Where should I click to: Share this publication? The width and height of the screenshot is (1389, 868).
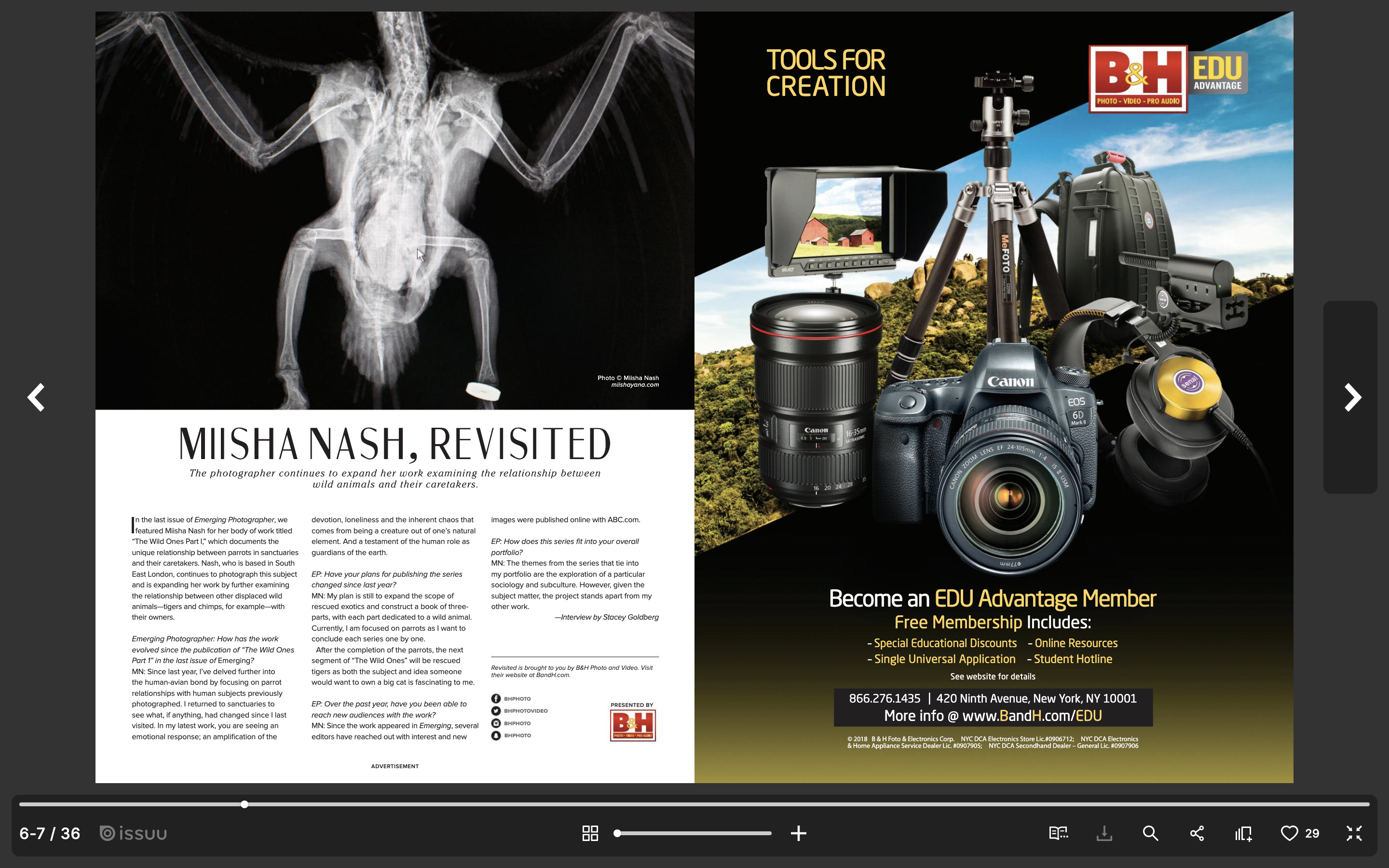click(1197, 833)
